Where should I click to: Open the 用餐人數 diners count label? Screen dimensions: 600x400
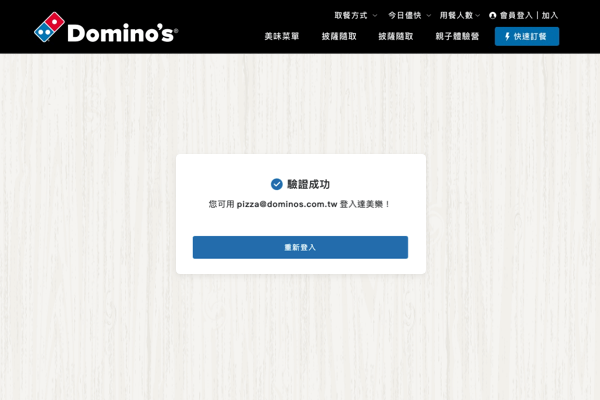point(456,15)
